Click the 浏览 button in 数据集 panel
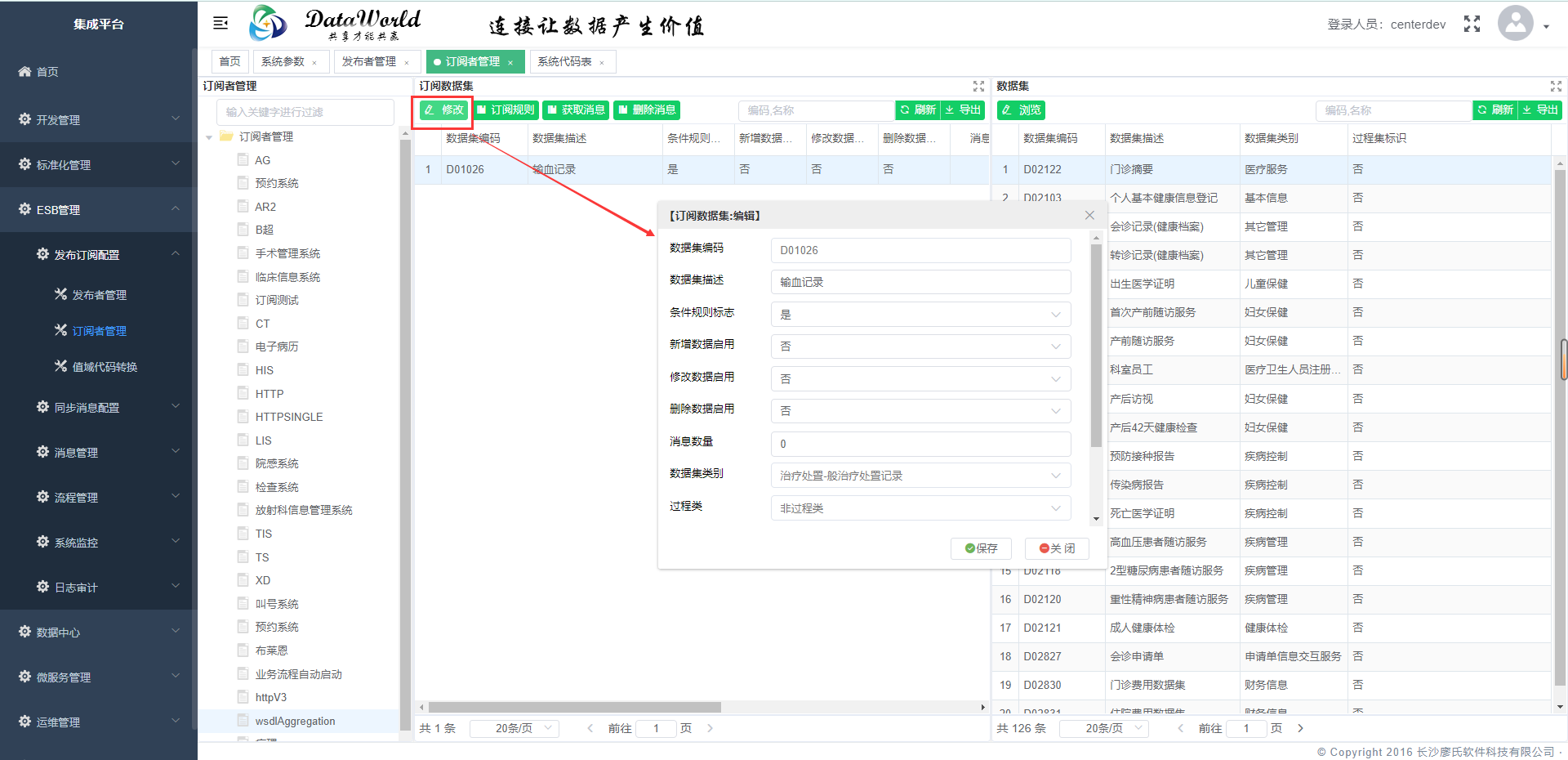This screenshot has height=760, width=1568. coord(1021,110)
